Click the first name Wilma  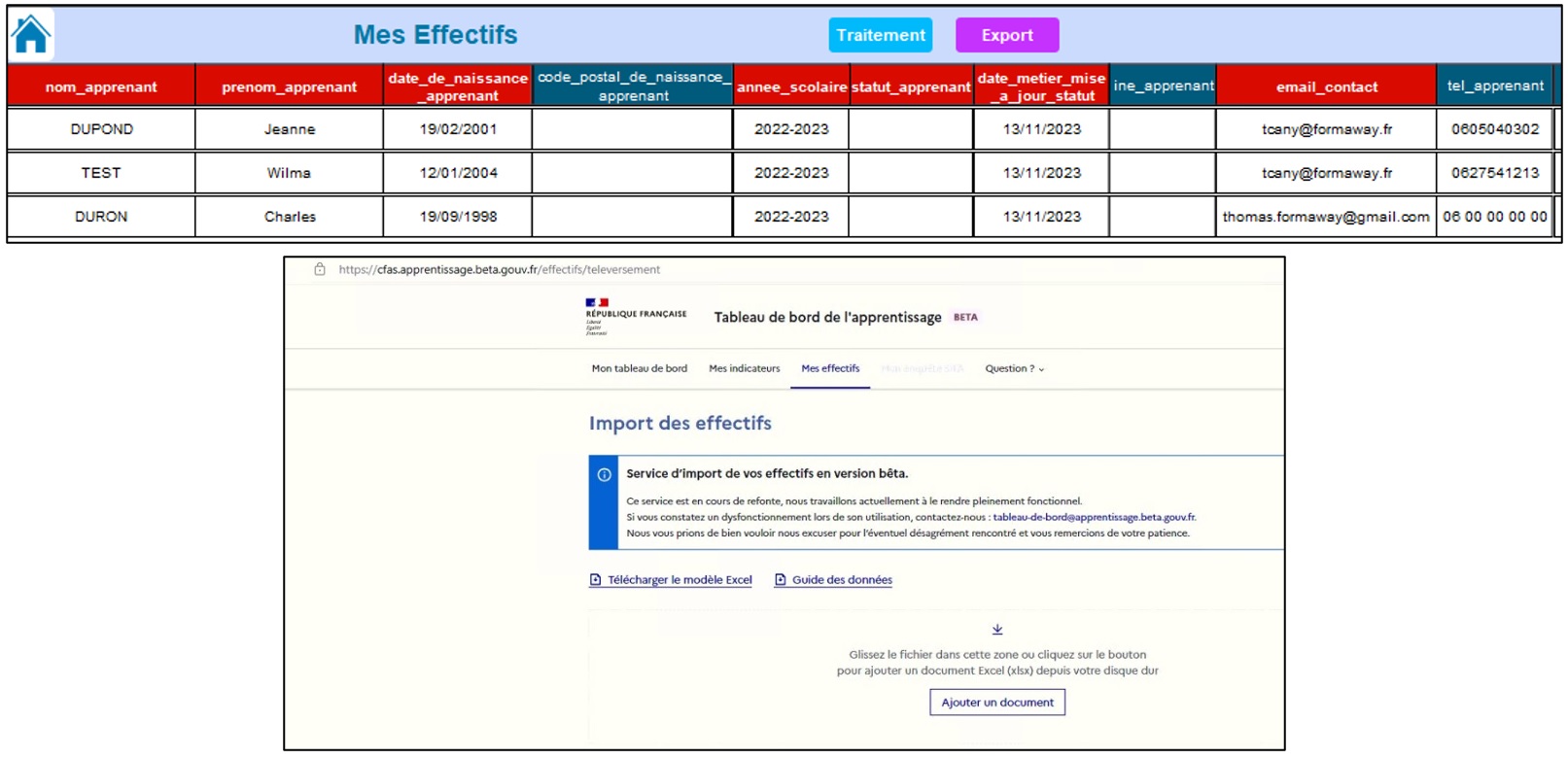pyautogui.click(x=289, y=173)
